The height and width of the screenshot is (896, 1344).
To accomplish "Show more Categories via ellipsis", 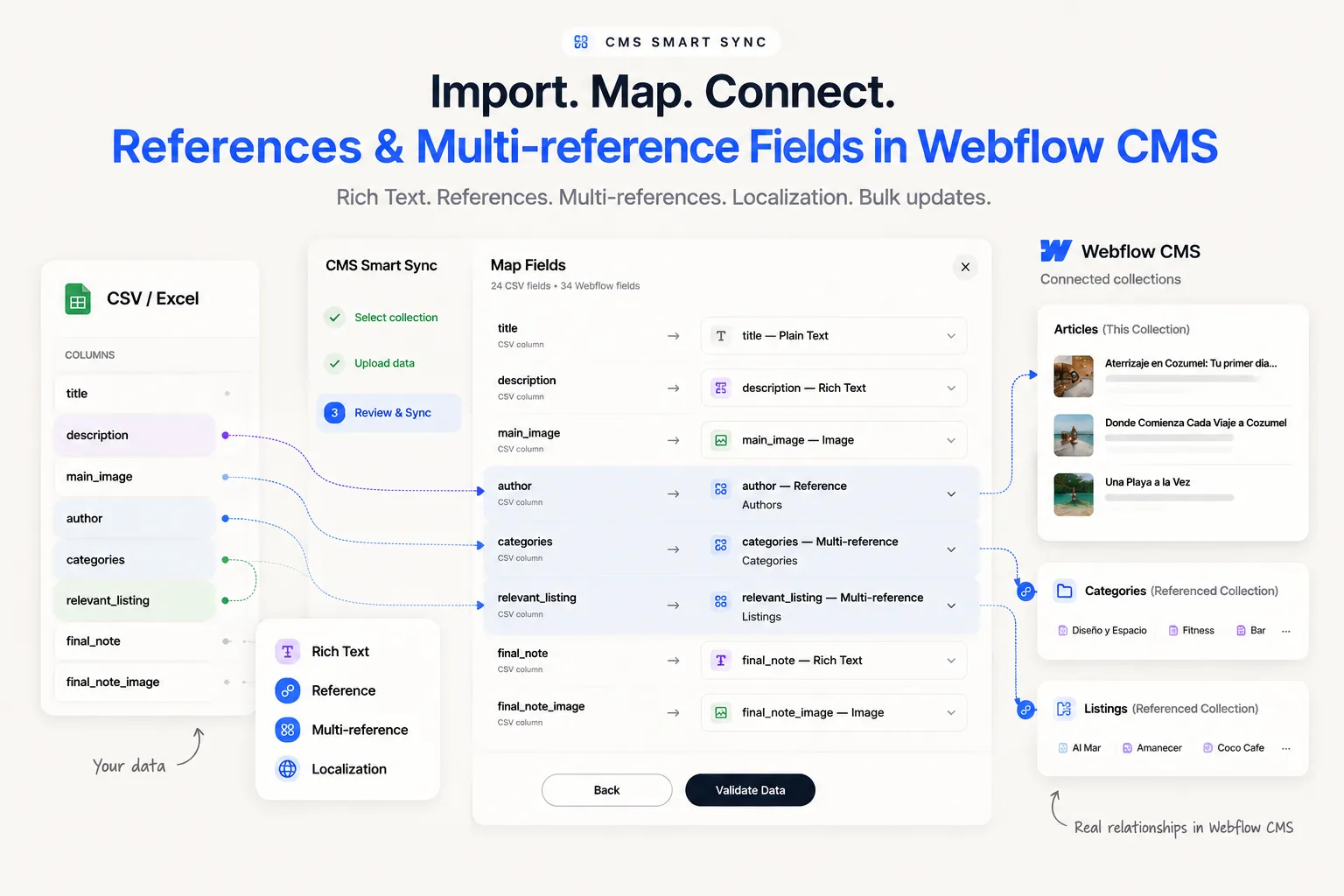I will pyautogui.click(x=1286, y=631).
